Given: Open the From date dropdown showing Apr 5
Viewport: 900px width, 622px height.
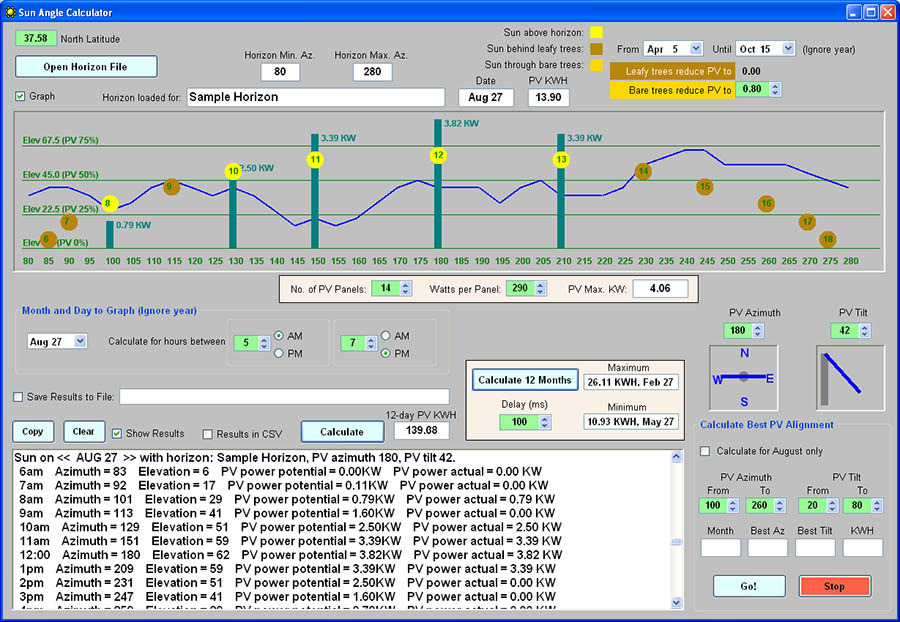Looking at the screenshot, I should pos(696,49).
